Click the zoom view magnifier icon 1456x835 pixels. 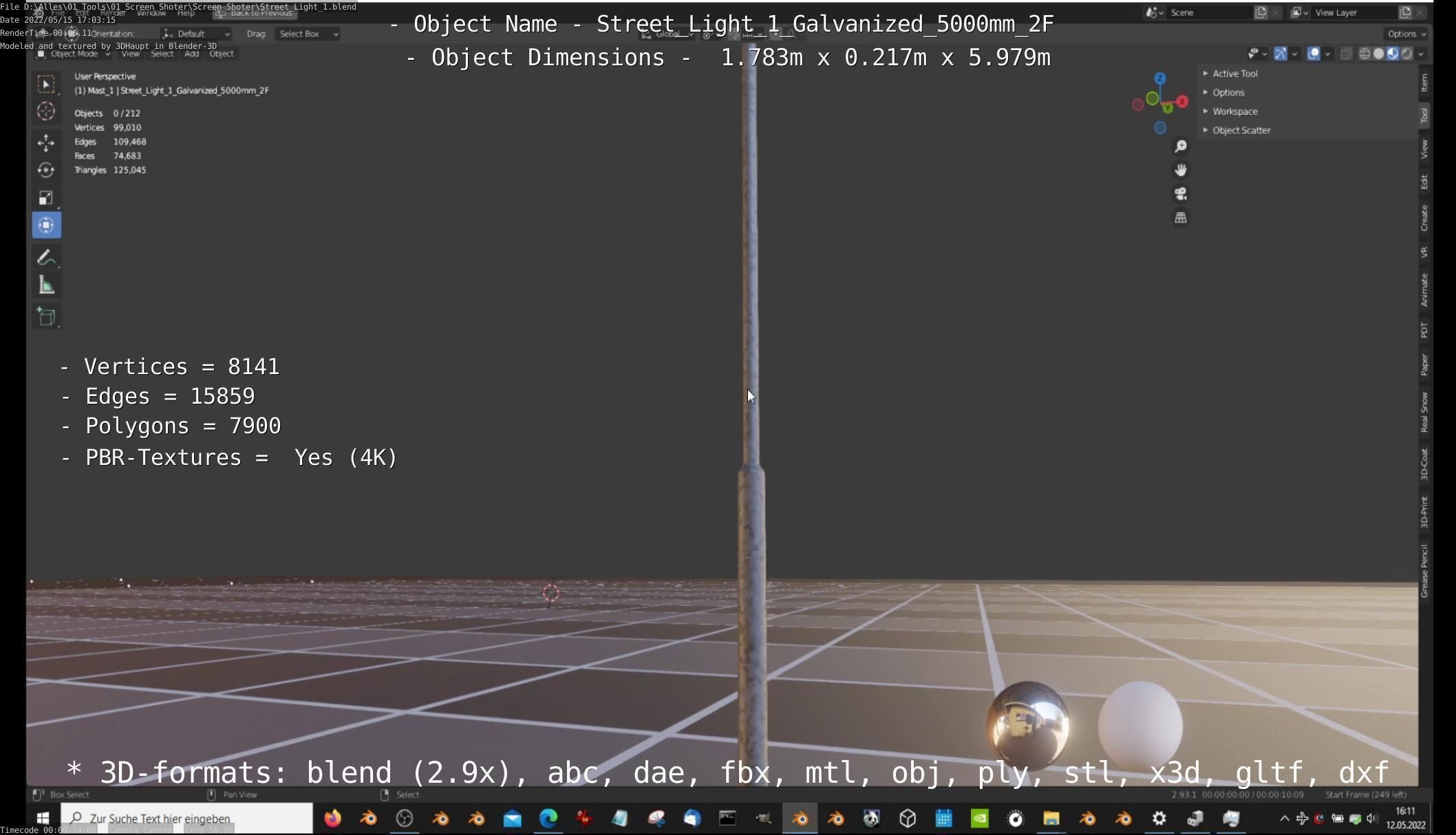pyautogui.click(x=1181, y=147)
